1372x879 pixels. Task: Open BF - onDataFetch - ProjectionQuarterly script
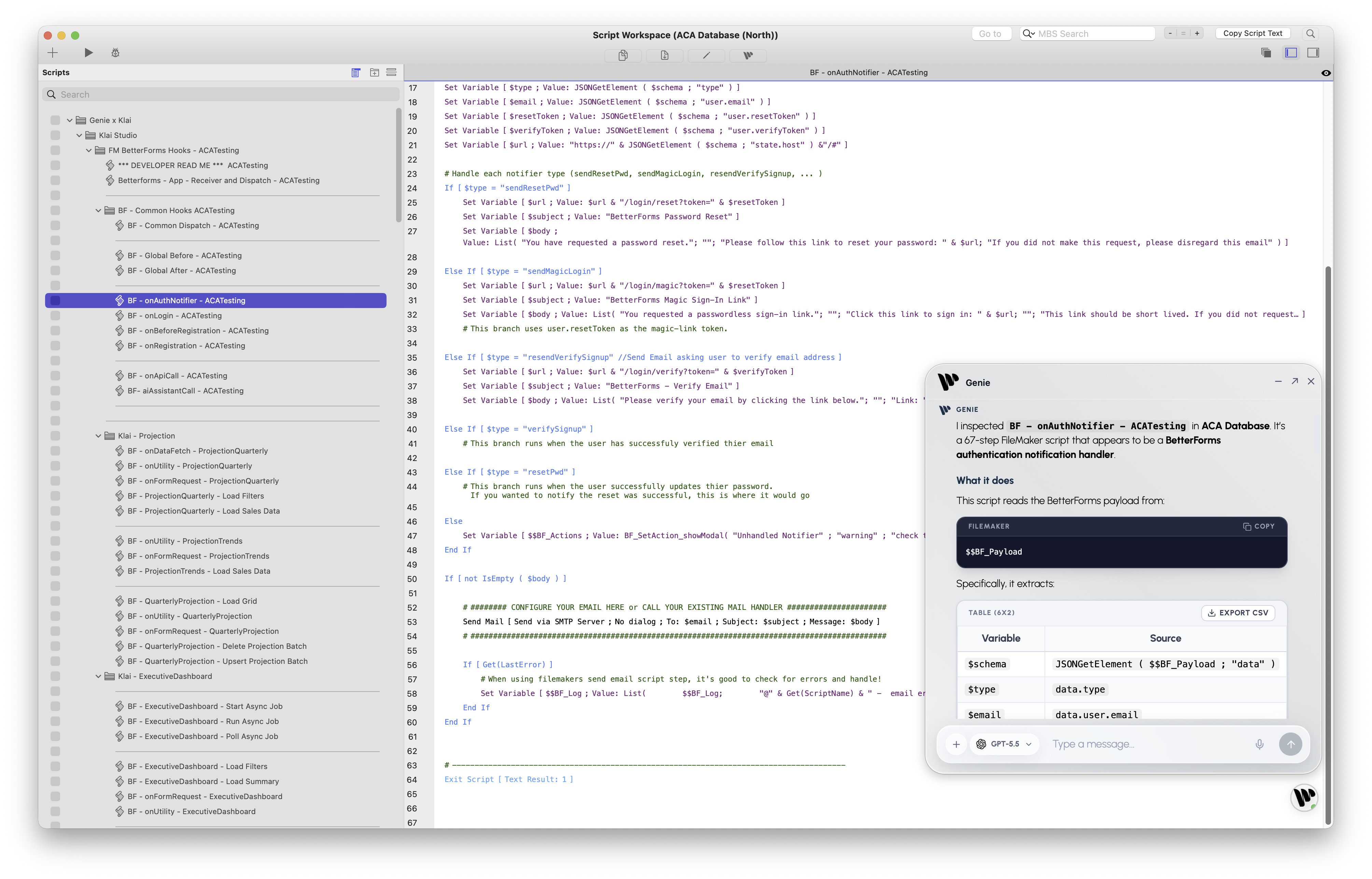click(x=197, y=451)
